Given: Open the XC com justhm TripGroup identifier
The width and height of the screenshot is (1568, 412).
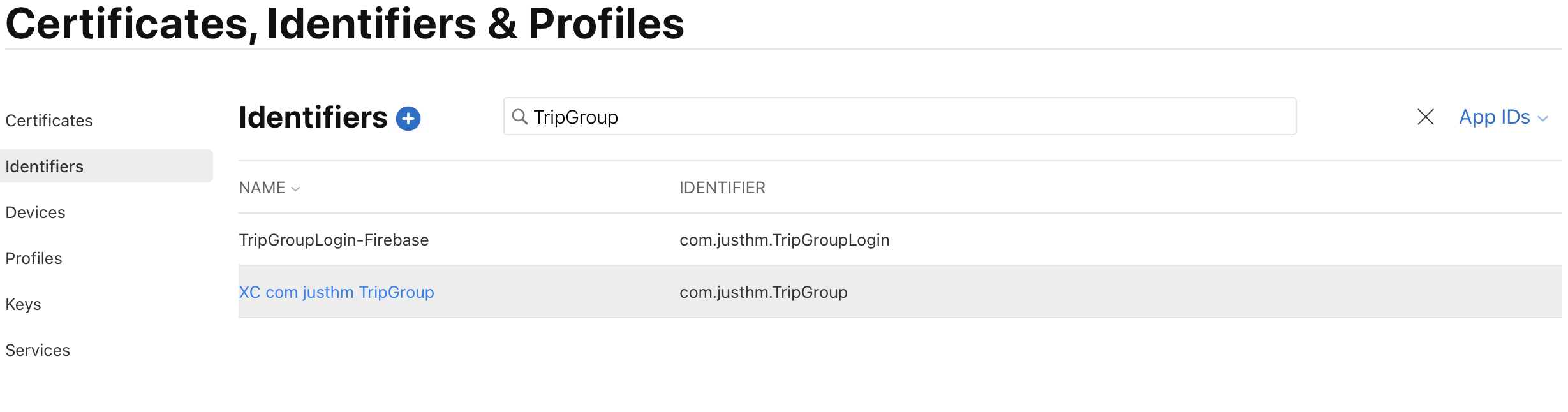Looking at the screenshot, I should (336, 291).
